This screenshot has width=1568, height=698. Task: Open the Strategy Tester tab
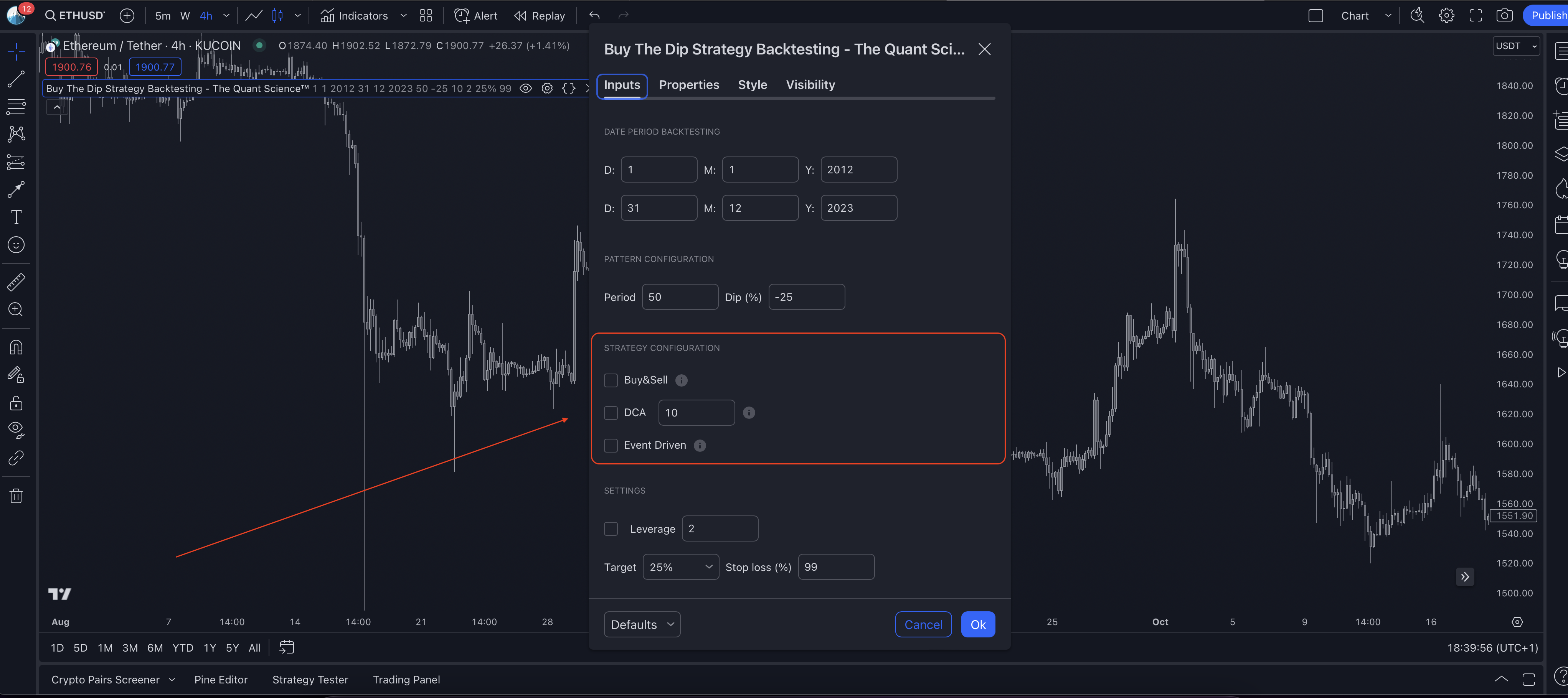pos(310,680)
